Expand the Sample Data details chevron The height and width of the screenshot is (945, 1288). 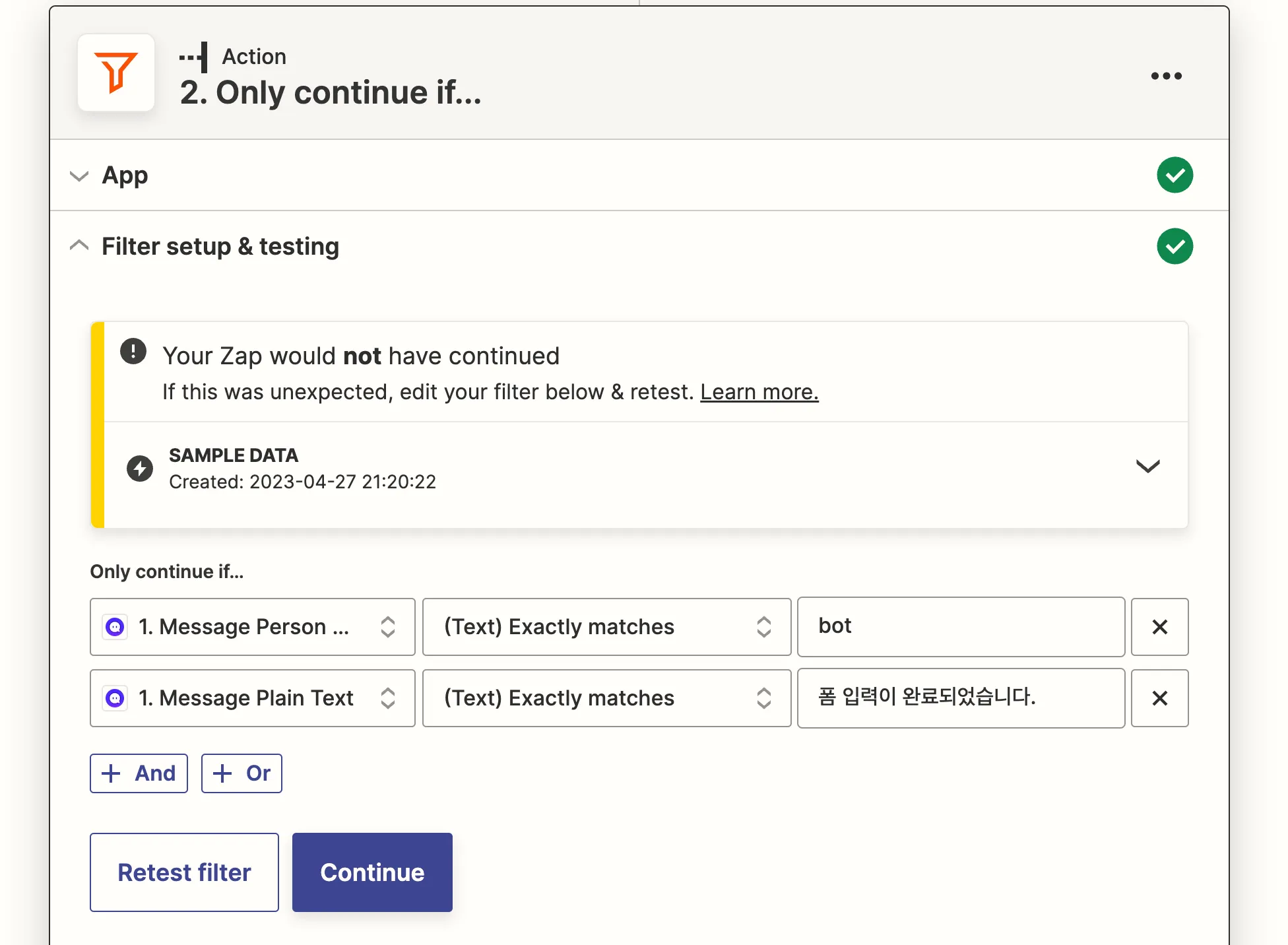(x=1147, y=467)
